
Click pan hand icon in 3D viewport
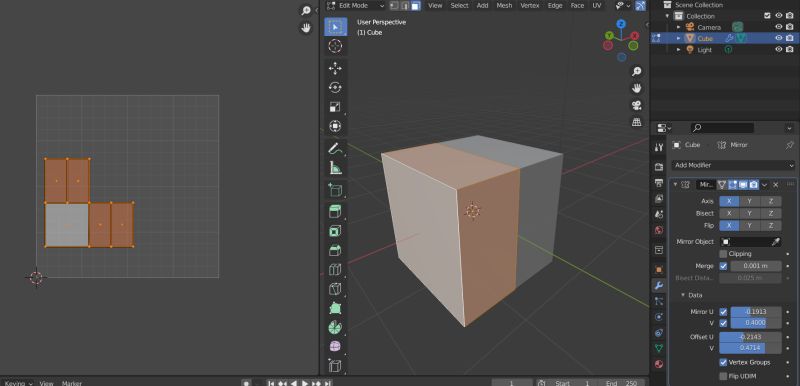pyautogui.click(x=637, y=88)
